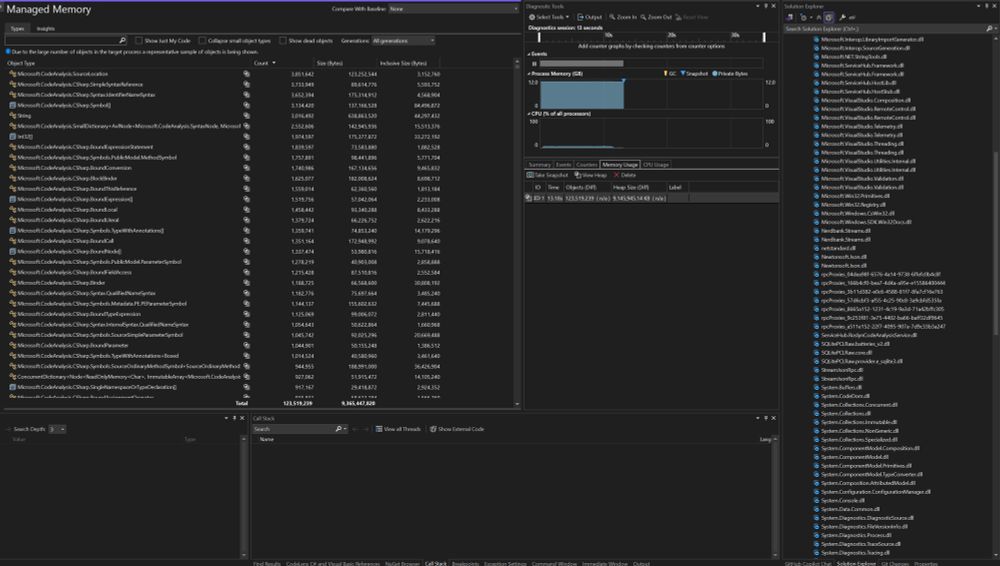Collapse the Process Memory (GB) section
The width and height of the screenshot is (1000, 566).
point(529,73)
